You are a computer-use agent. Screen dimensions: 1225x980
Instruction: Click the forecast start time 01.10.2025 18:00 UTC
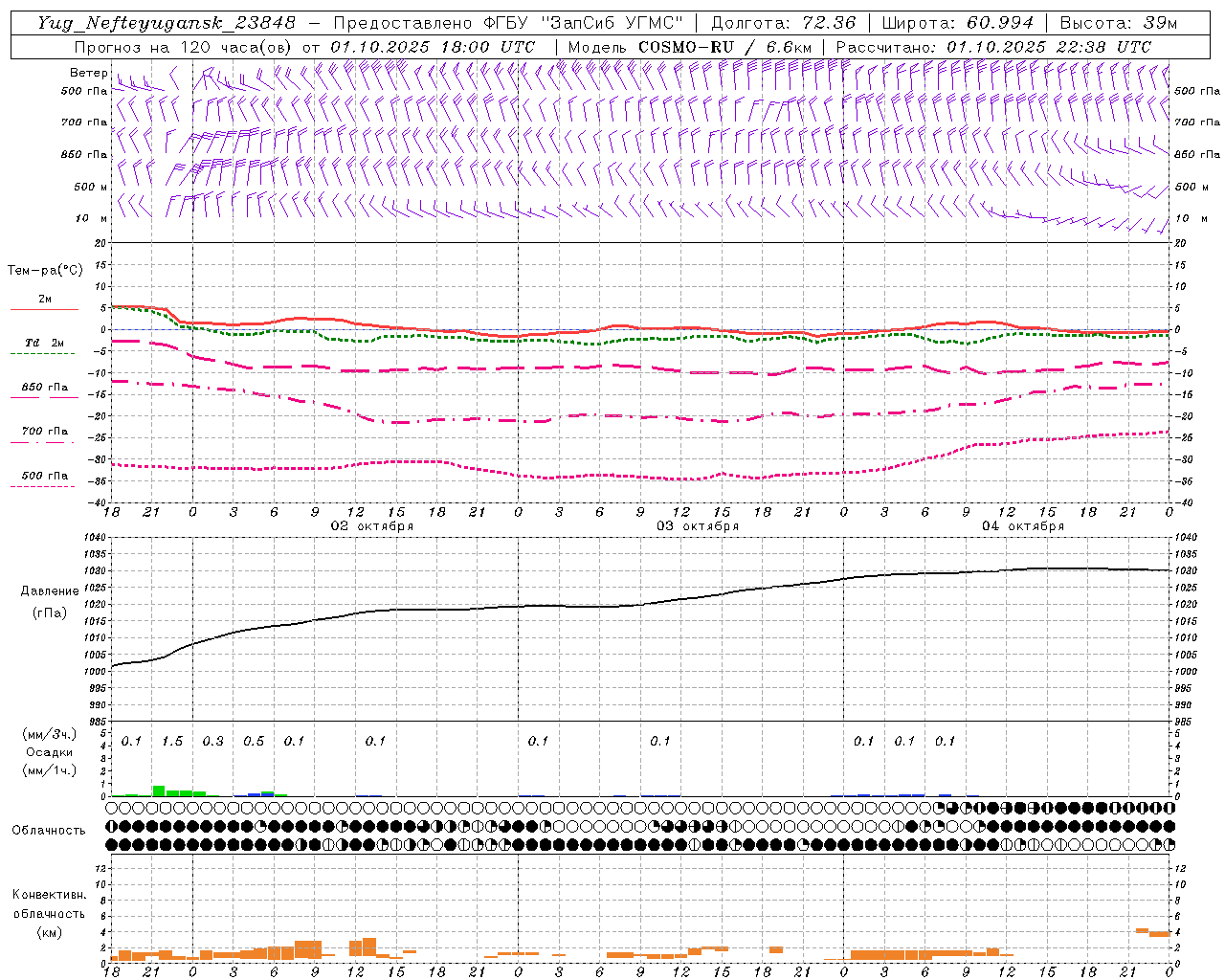(x=433, y=47)
